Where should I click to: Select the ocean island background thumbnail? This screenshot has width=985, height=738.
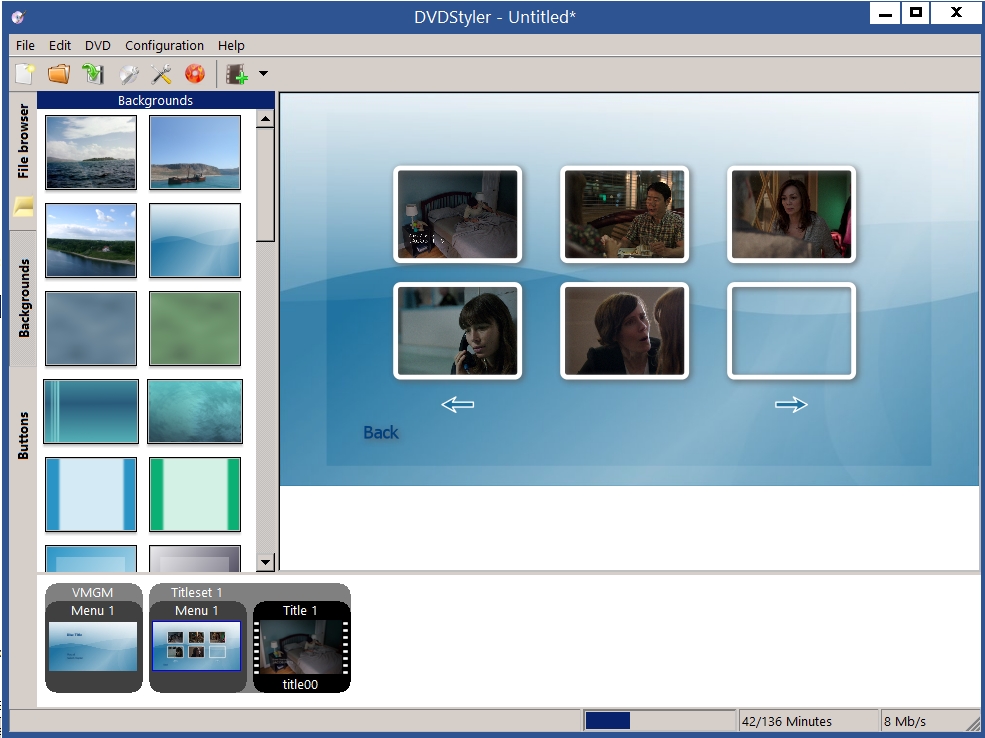[90, 152]
